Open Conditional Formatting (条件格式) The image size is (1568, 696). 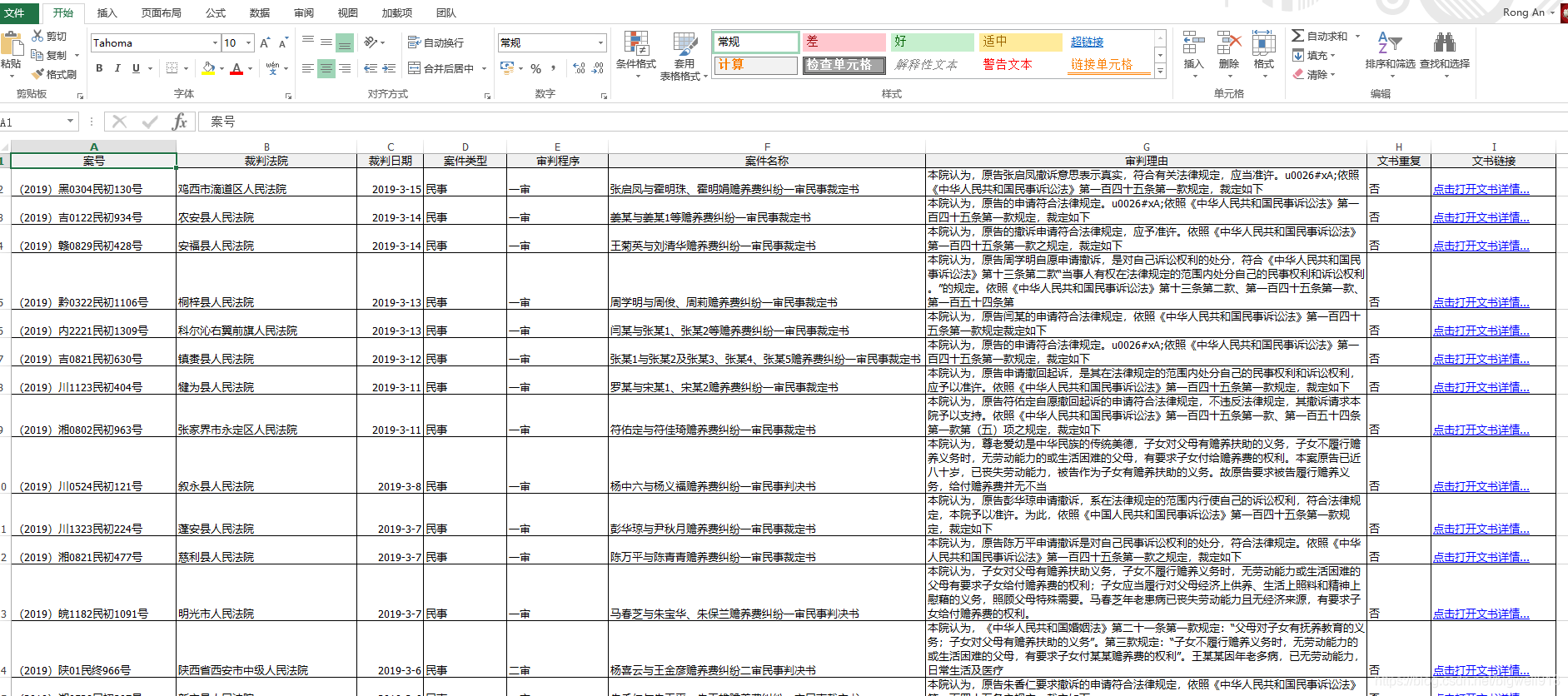(636, 55)
